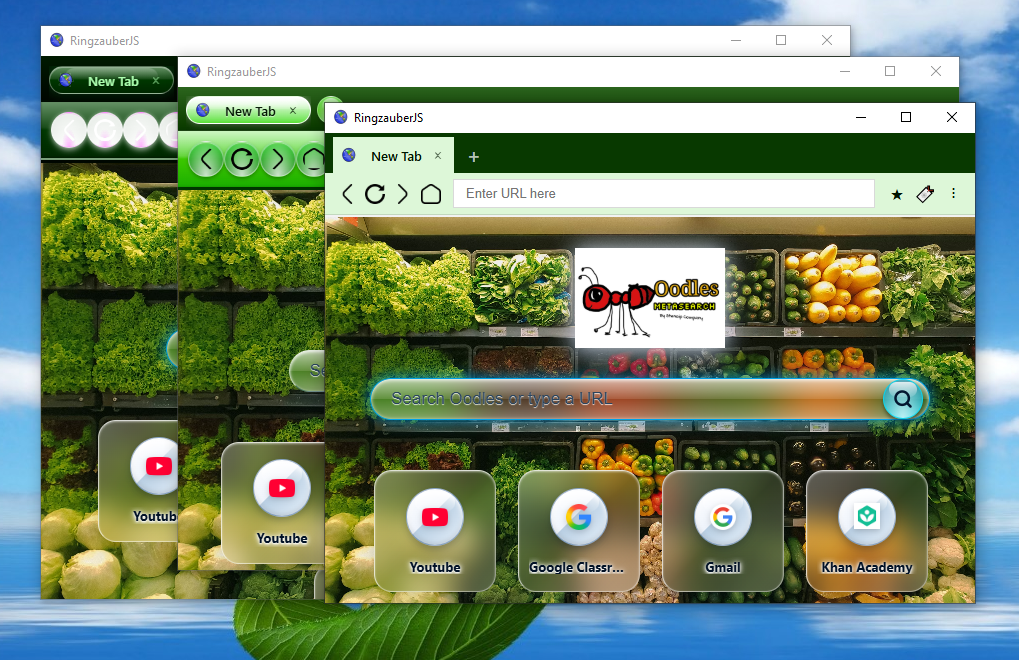1019x660 pixels.
Task: Go forward in the rear dark window
Action: click(x=140, y=131)
